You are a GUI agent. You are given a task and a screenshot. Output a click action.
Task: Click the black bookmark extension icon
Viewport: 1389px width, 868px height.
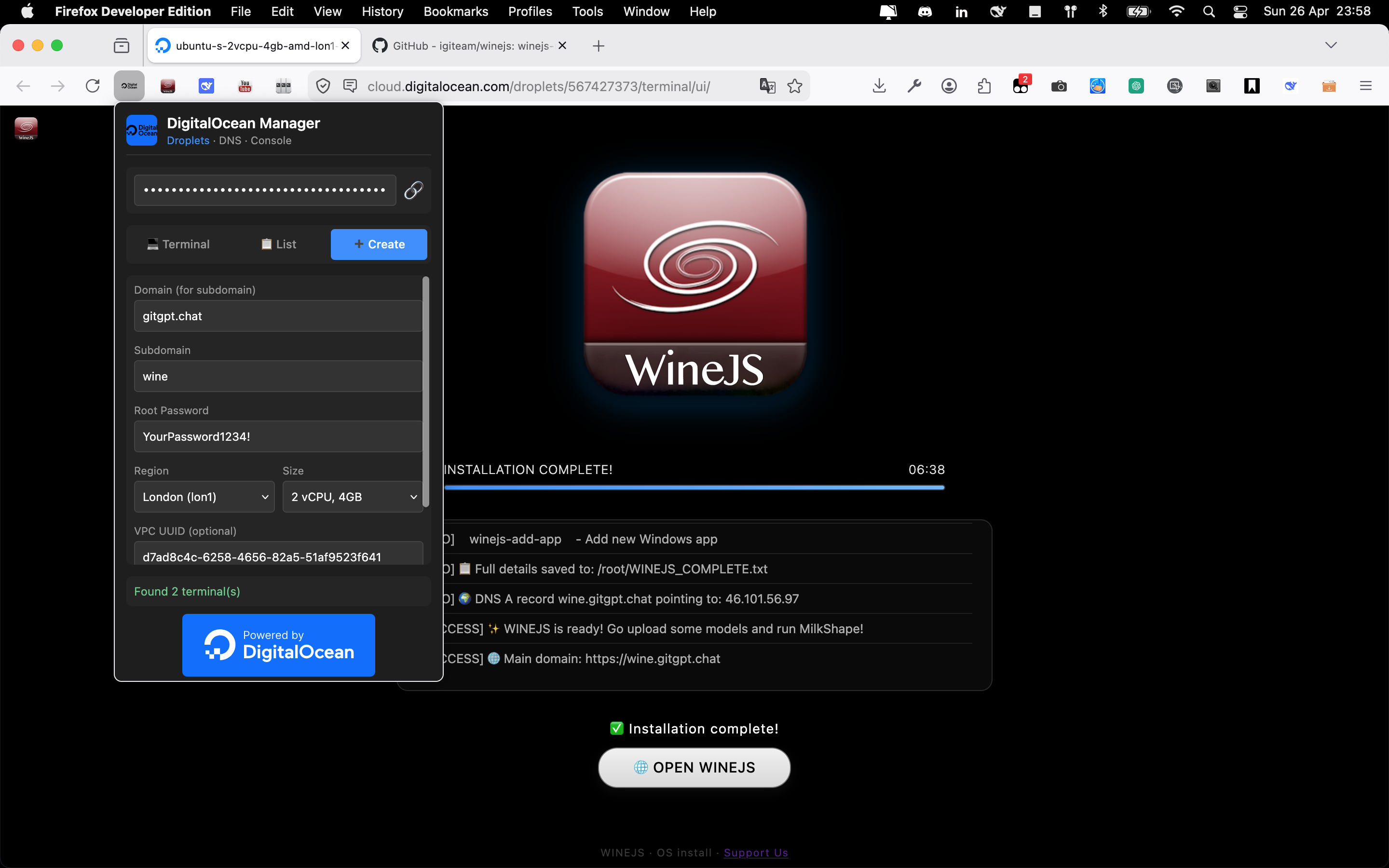point(1252,86)
